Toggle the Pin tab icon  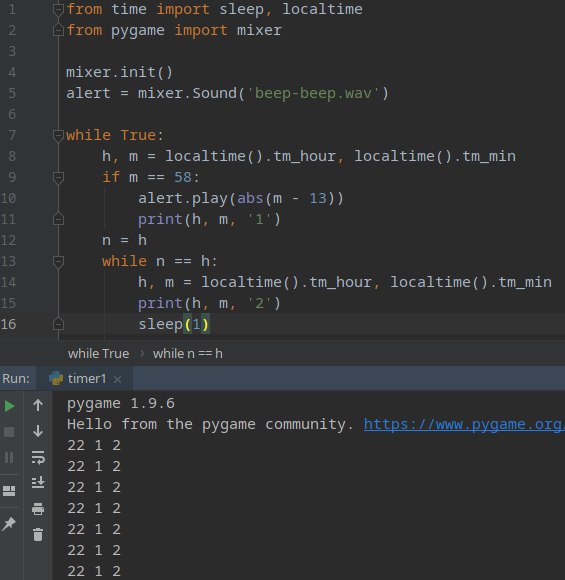(x=9, y=523)
